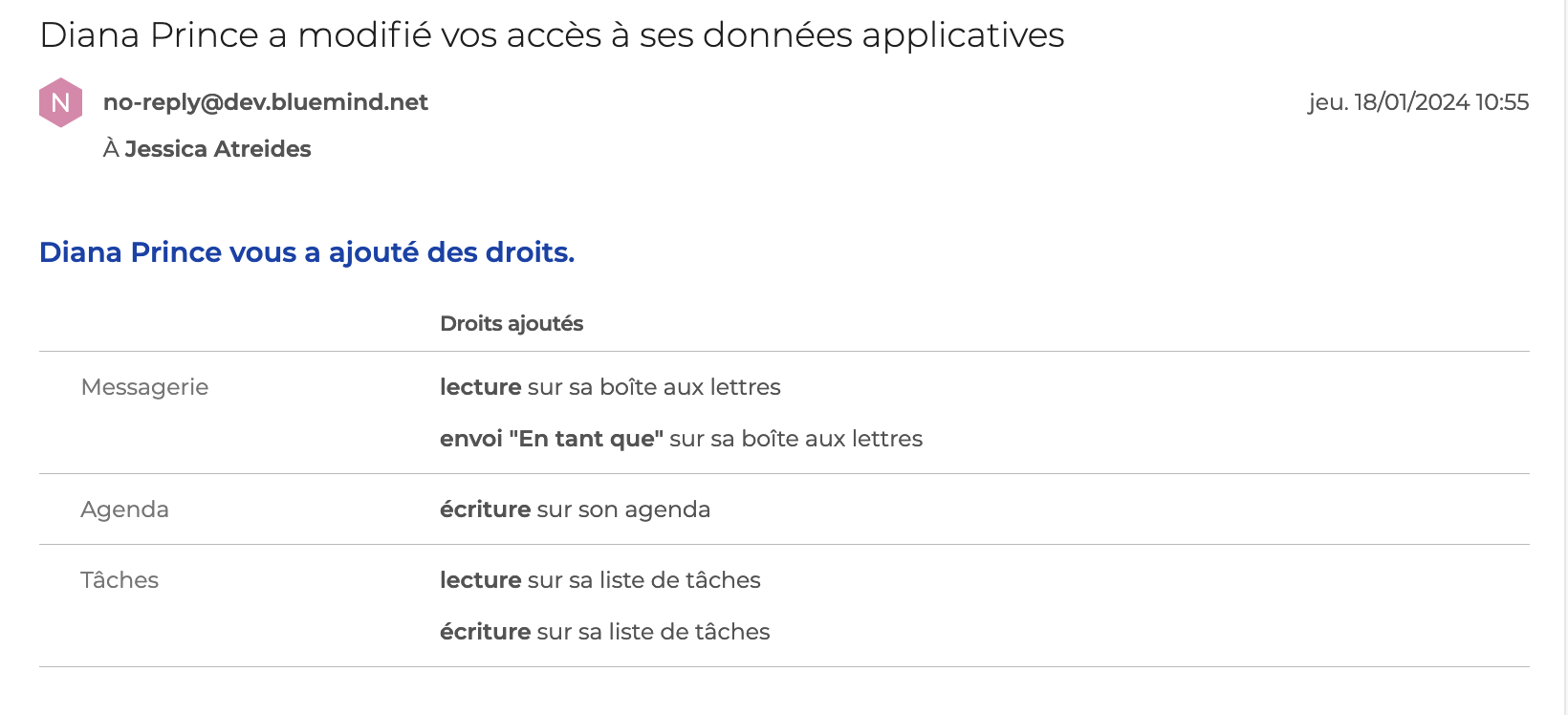Viewport: 1568px width, 715px height.
Task: Click the 10:55 received time
Action: tap(1502, 102)
